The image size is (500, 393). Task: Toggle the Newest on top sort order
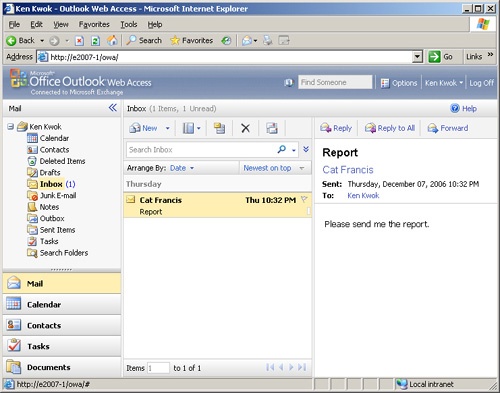[x=267, y=168]
